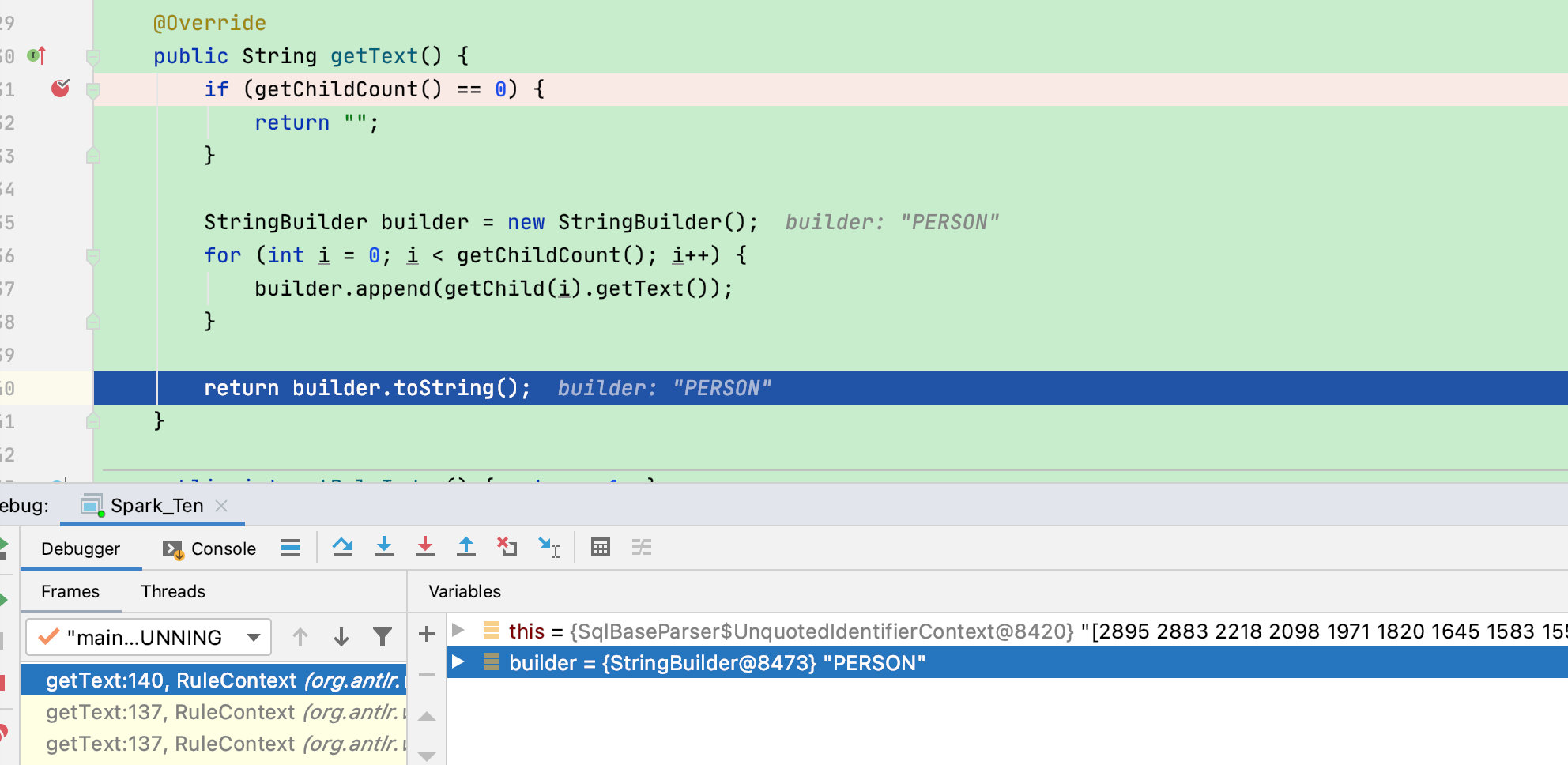Click the Spark_Ten run configuration icon

click(92, 505)
